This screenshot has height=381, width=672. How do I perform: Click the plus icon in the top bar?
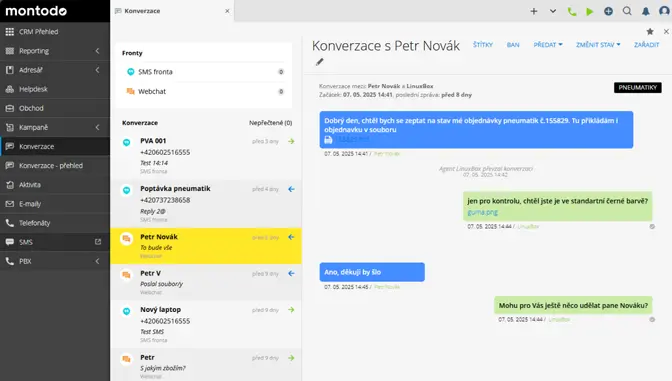tap(534, 12)
